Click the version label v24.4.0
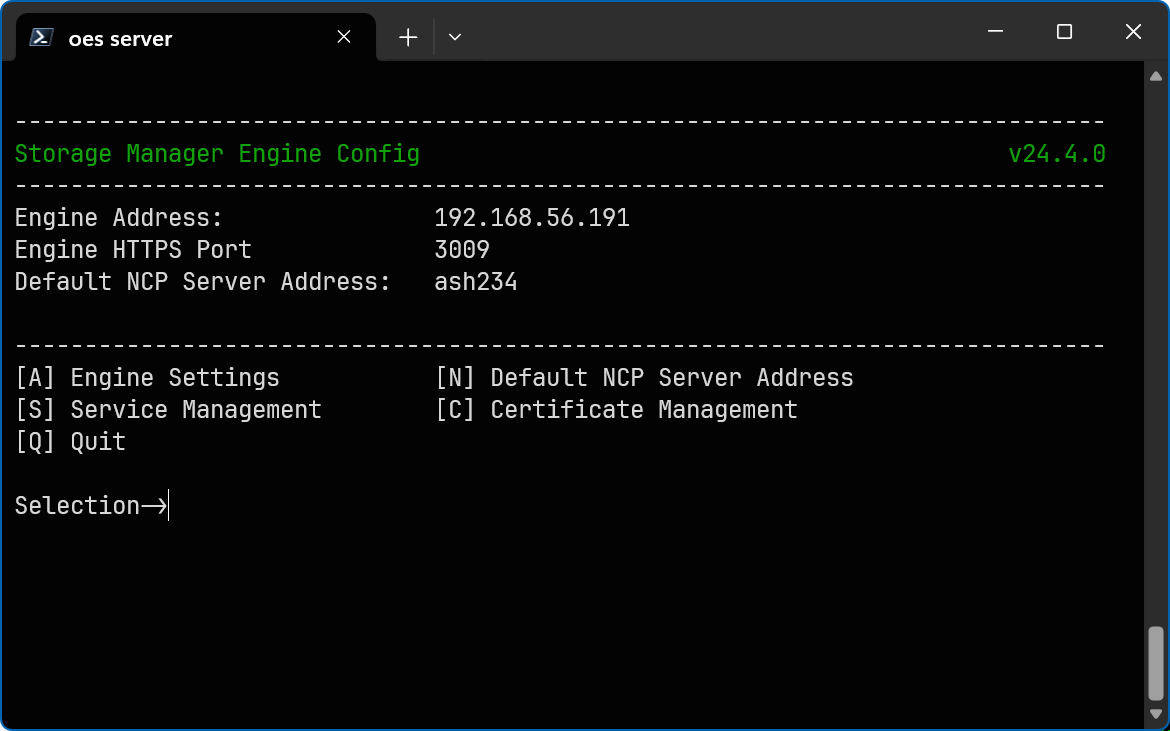 tap(1056, 154)
